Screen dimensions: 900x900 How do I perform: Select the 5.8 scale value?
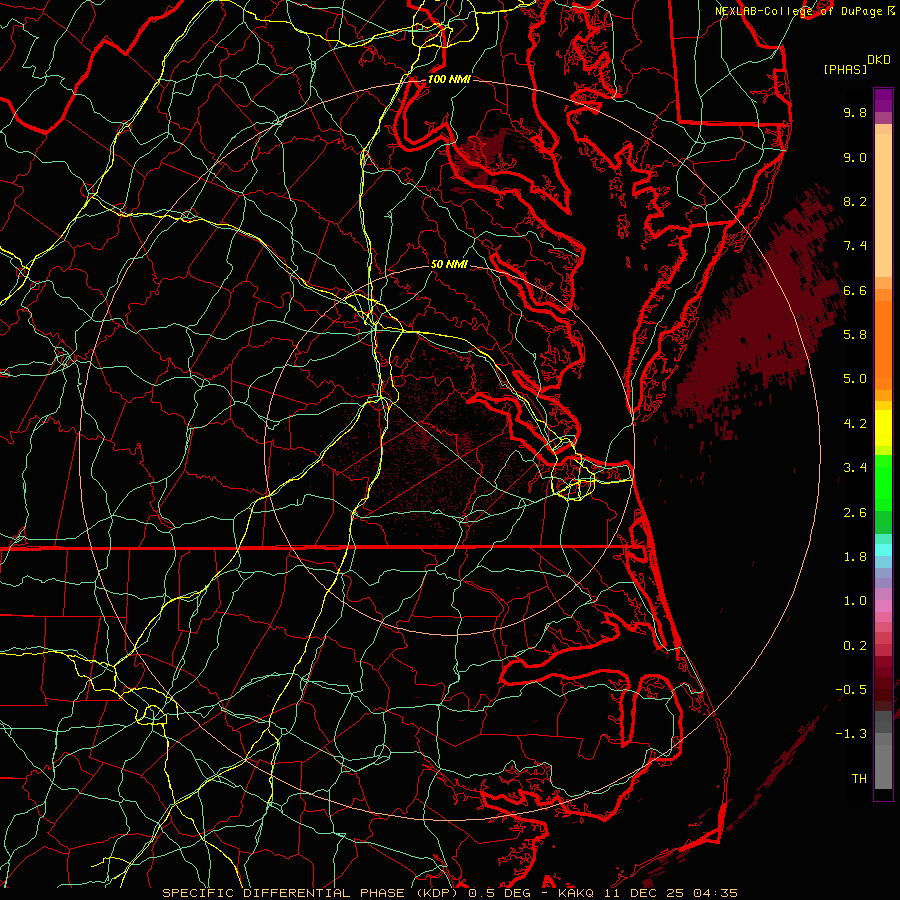coord(855,335)
